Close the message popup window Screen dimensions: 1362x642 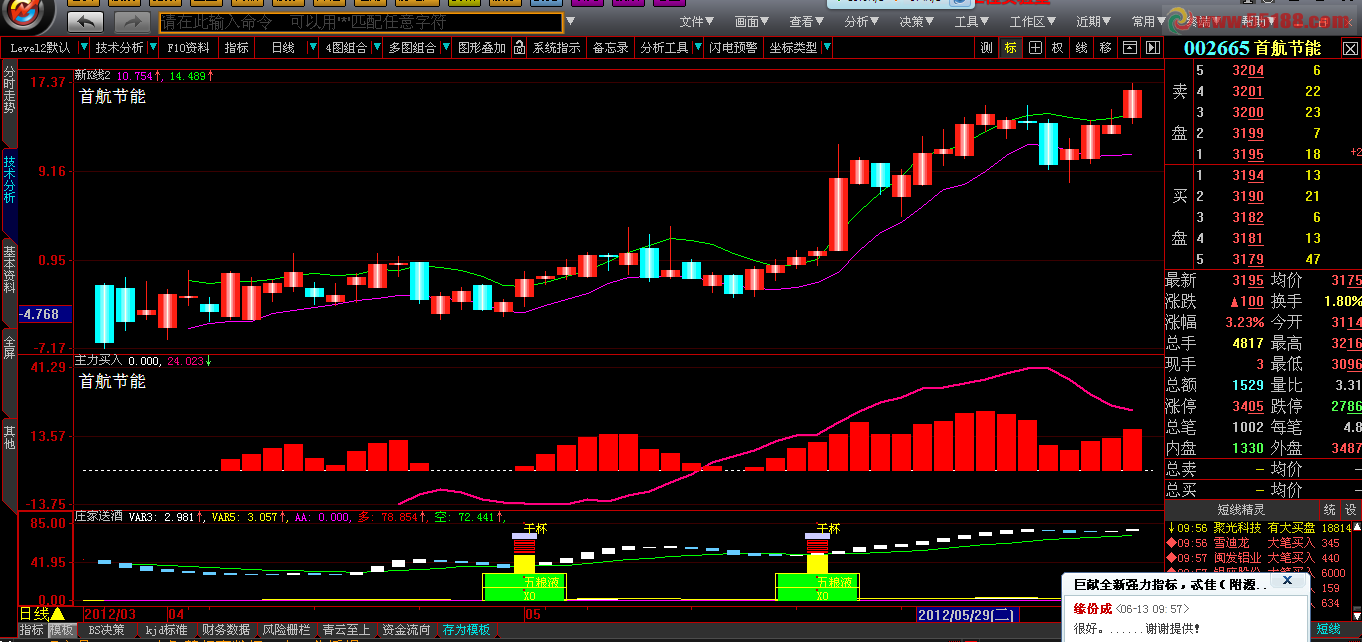(x=1288, y=581)
